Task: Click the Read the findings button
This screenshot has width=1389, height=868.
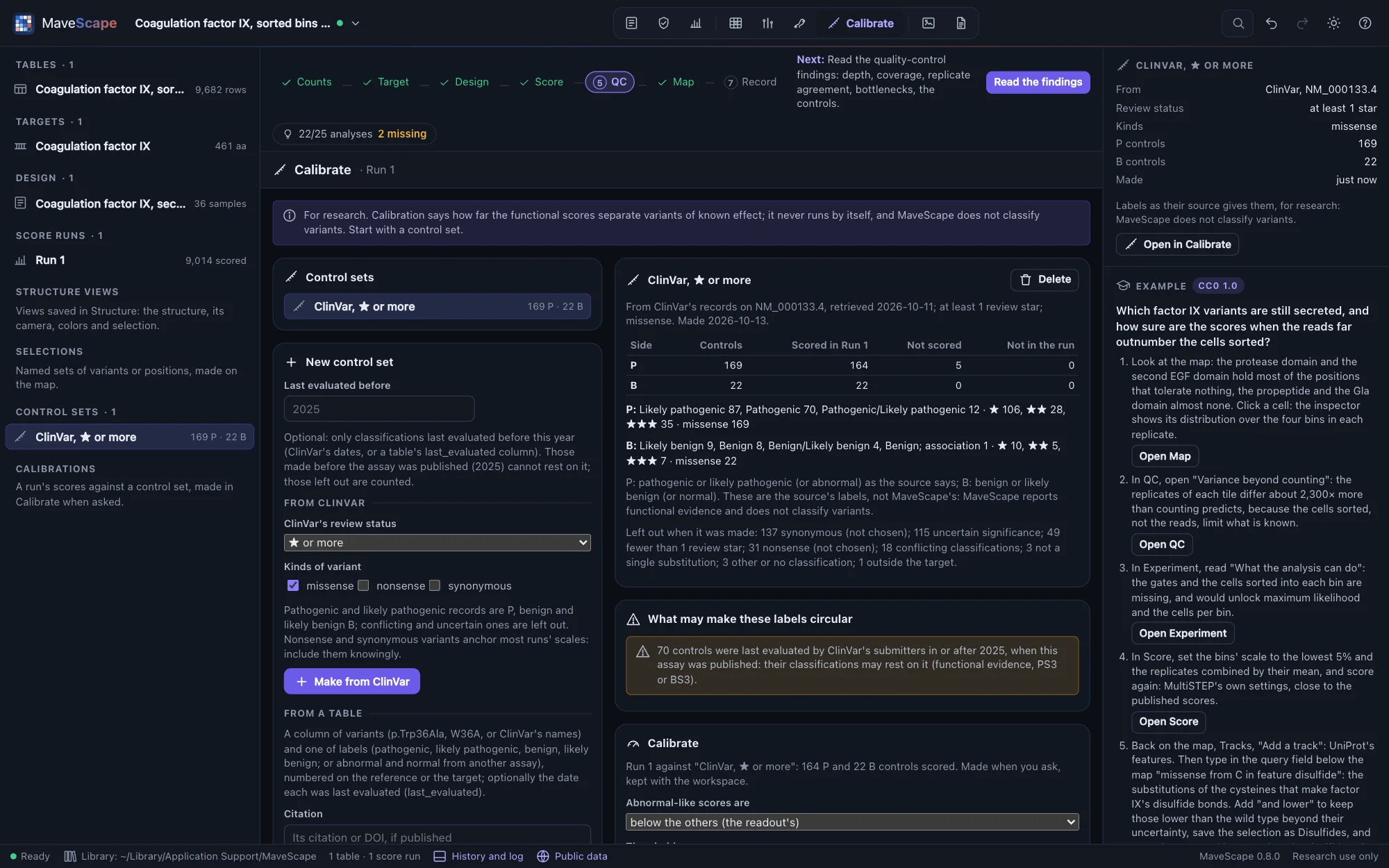Action: pos(1038,82)
